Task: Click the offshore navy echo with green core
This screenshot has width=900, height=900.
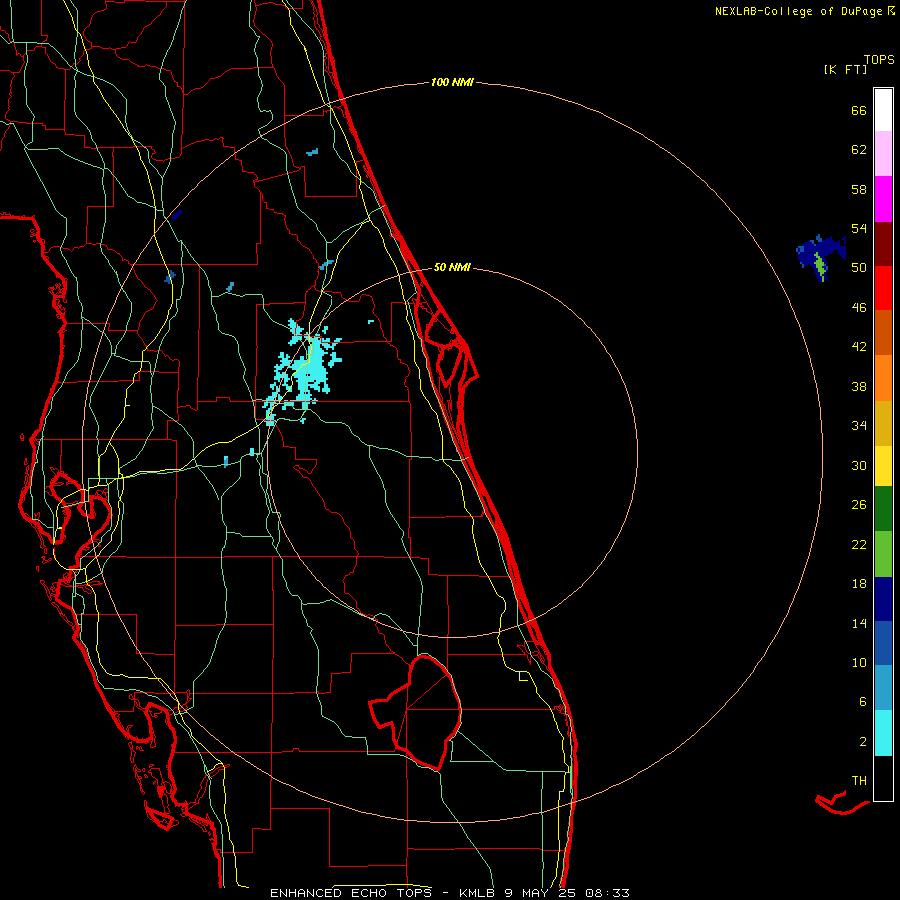Action: 821,257
